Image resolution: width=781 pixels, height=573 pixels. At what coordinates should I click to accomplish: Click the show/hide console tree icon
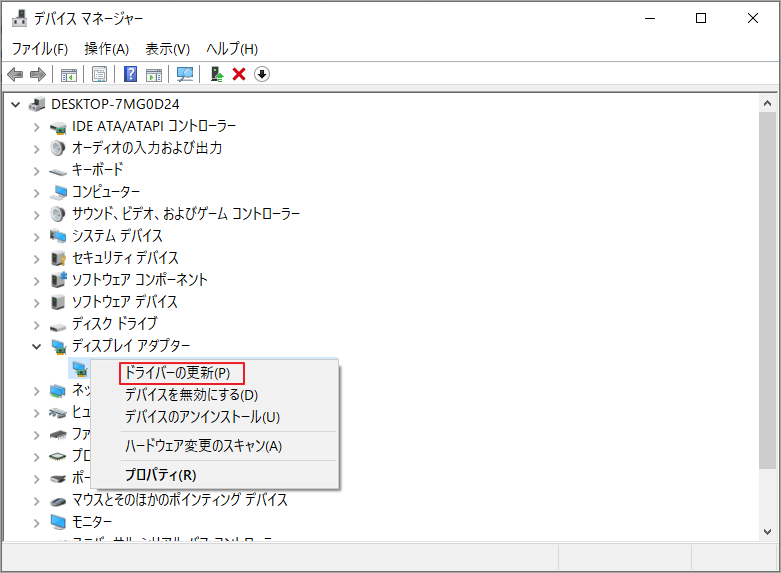69,75
